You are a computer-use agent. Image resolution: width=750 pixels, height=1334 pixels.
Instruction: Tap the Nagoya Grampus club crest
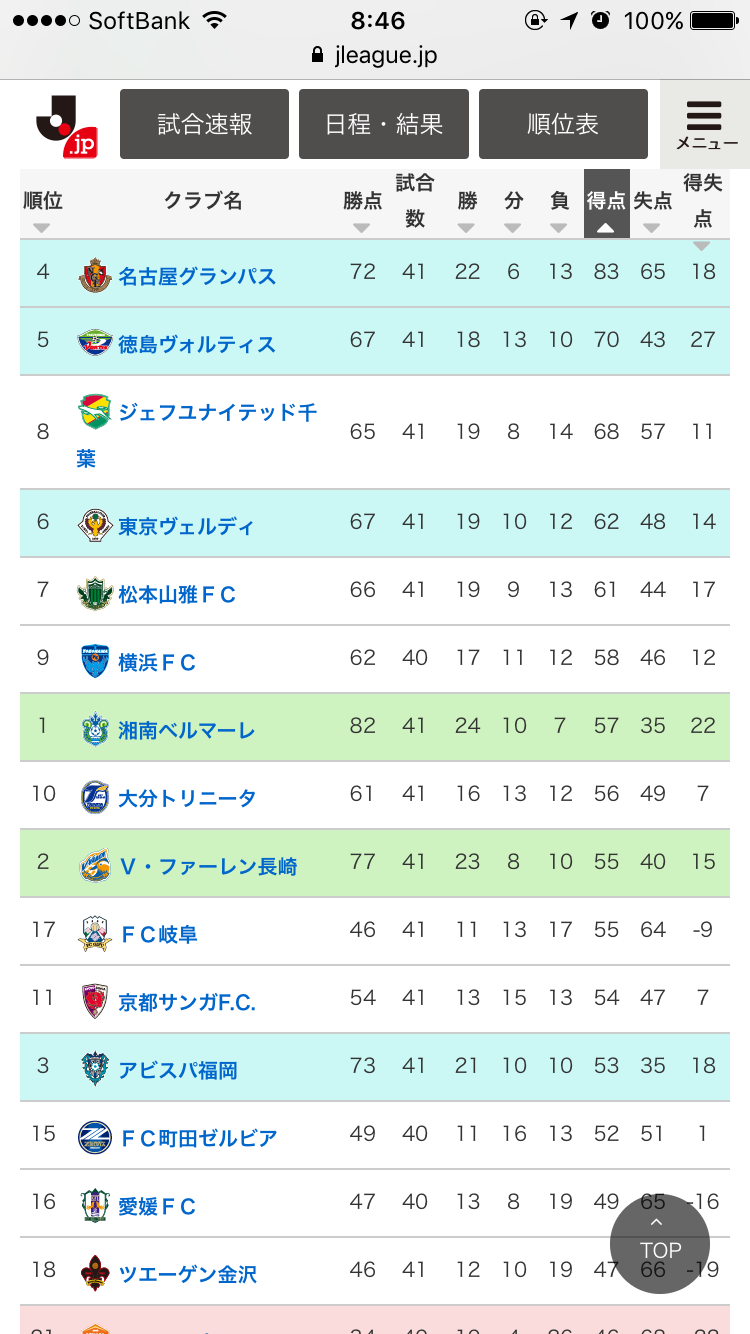(x=95, y=275)
